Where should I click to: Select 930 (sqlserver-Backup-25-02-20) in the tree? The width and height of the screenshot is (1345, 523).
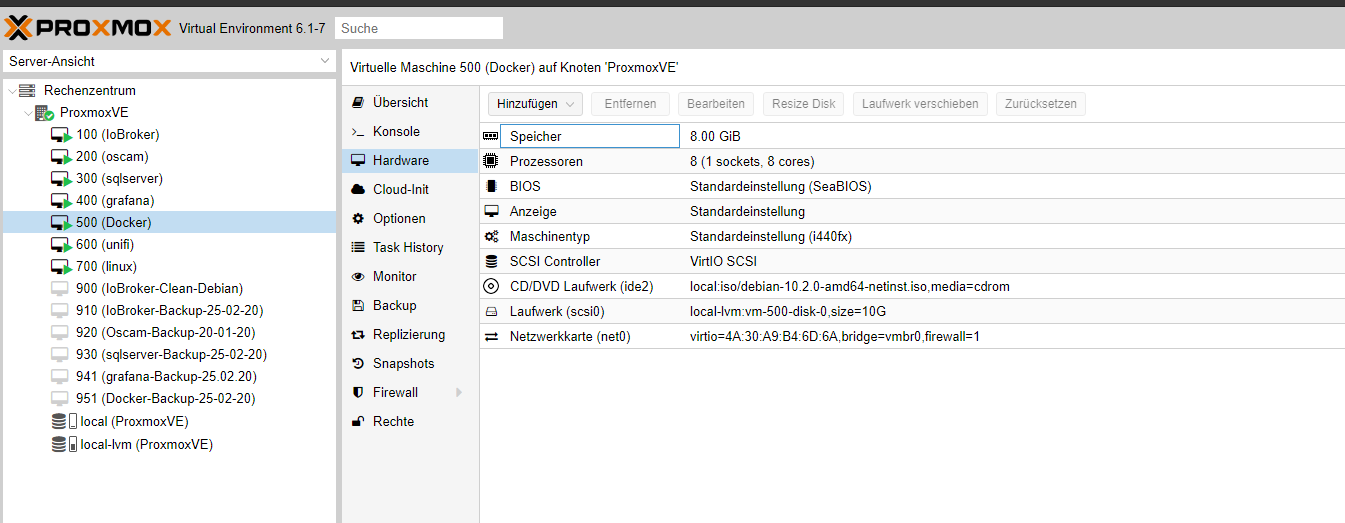pos(169,355)
